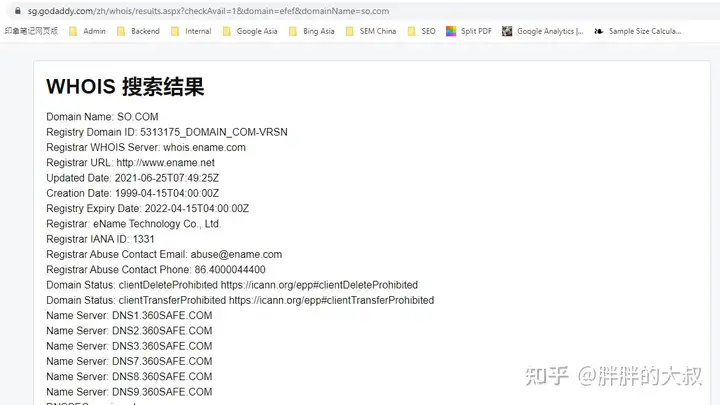Click the clientDeleteProhibited status line
Viewport: 720px width, 405px height.
pyautogui.click(x=232, y=285)
